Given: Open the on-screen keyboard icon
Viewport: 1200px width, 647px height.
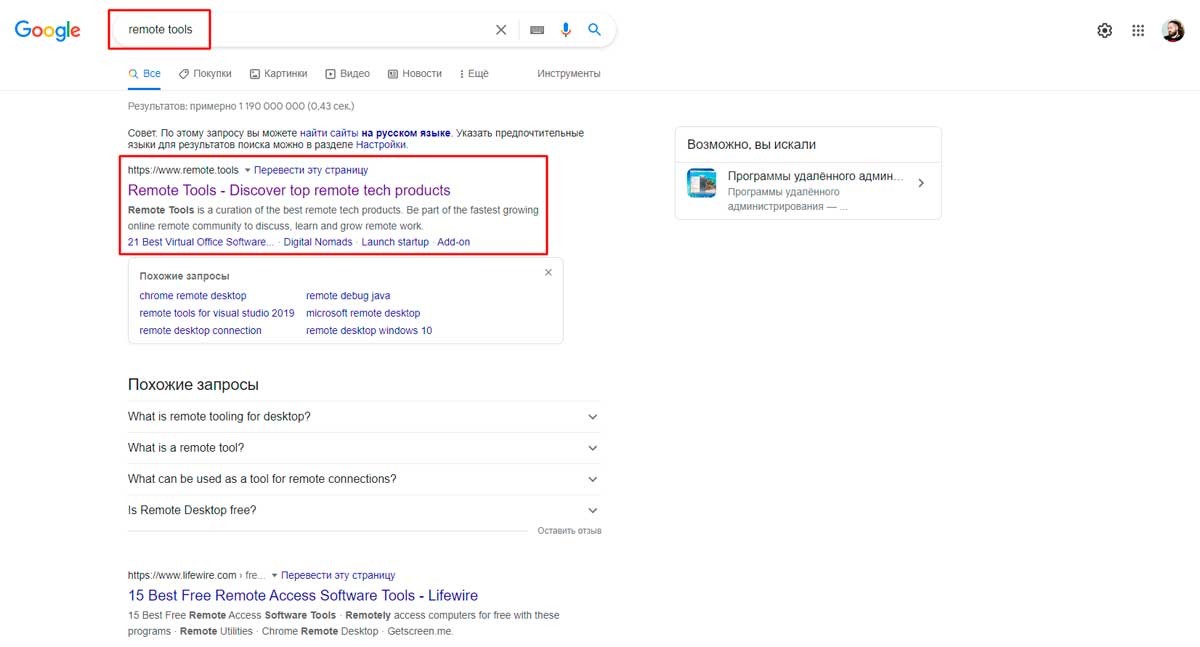Looking at the screenshot, I should 537,30.
